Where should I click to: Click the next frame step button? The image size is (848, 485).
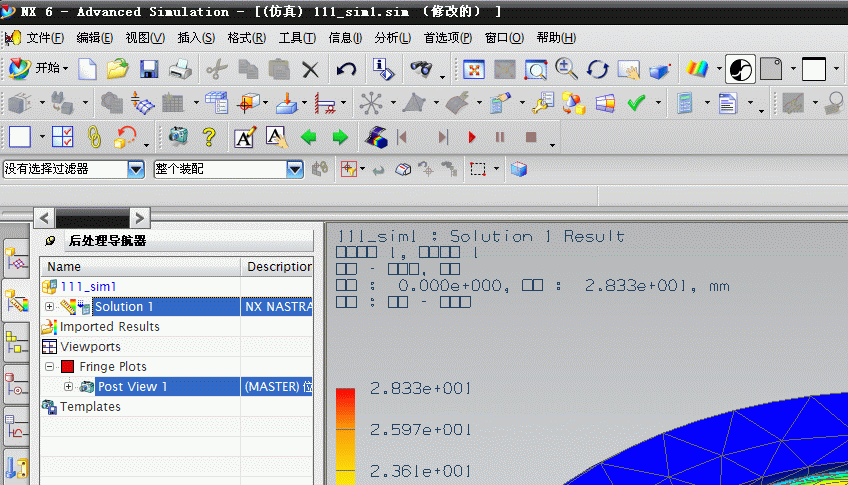tap(443, 137)
